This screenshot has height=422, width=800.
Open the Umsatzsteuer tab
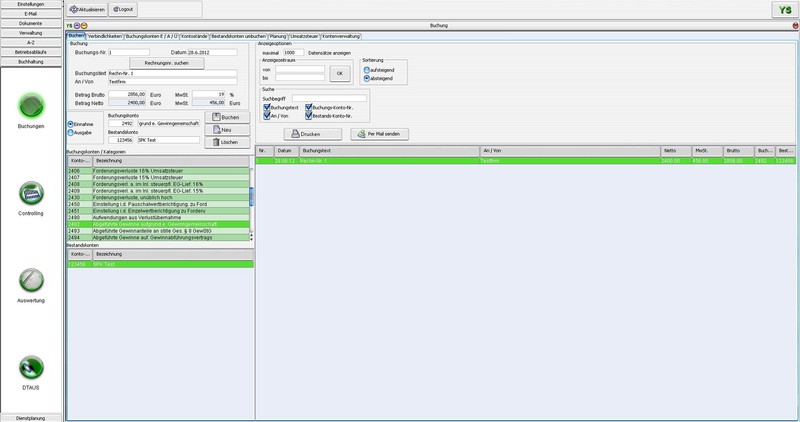click(x=305, y=36)
